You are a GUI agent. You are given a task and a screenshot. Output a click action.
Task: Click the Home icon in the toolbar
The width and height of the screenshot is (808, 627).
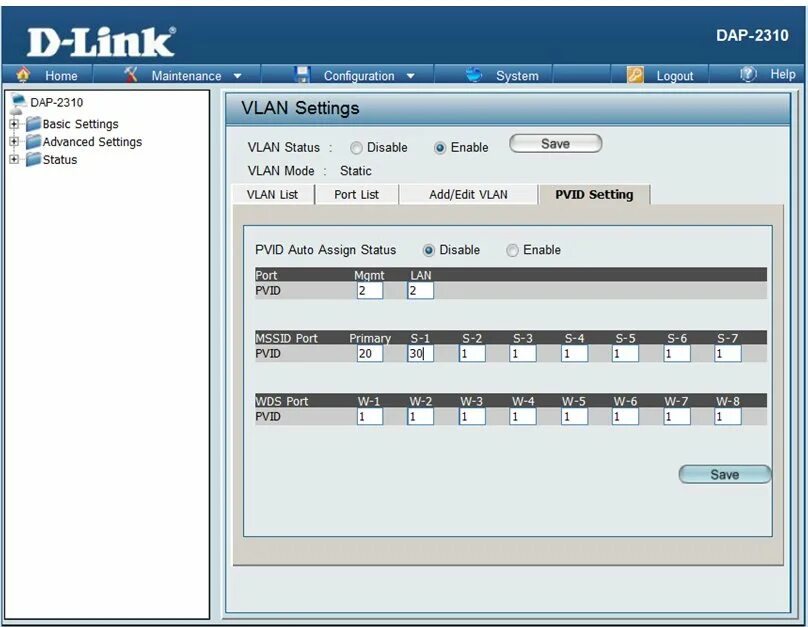pyautogui.click(x=22, y=74)
